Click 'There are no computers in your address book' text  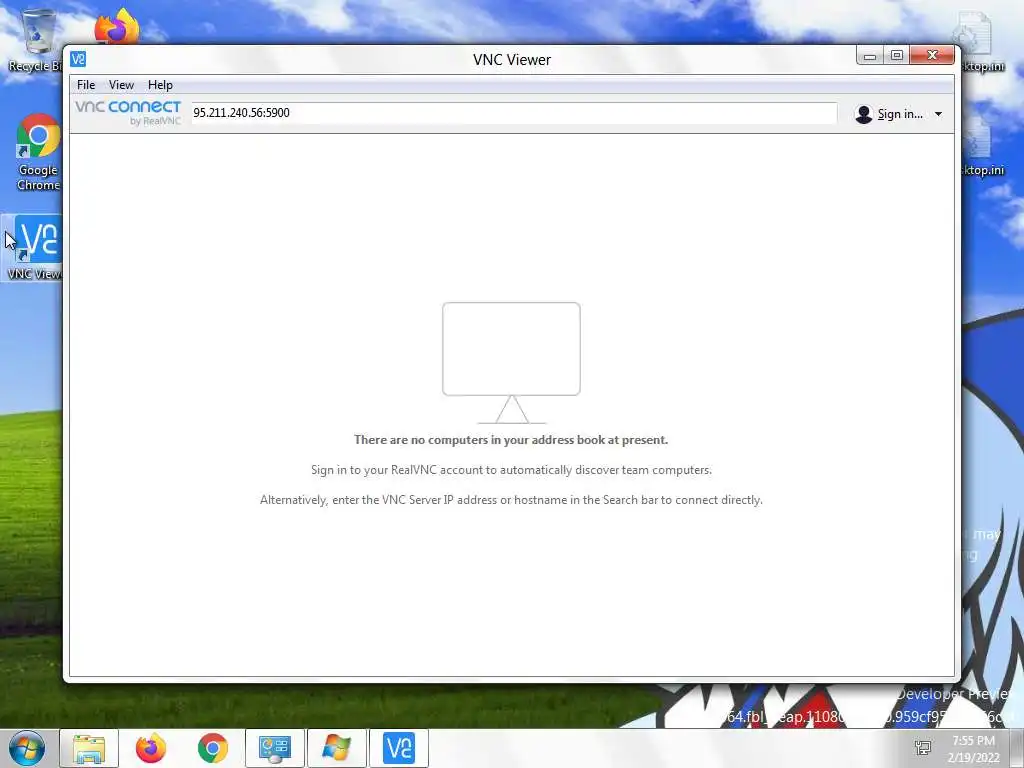click(x=511, y=440)
